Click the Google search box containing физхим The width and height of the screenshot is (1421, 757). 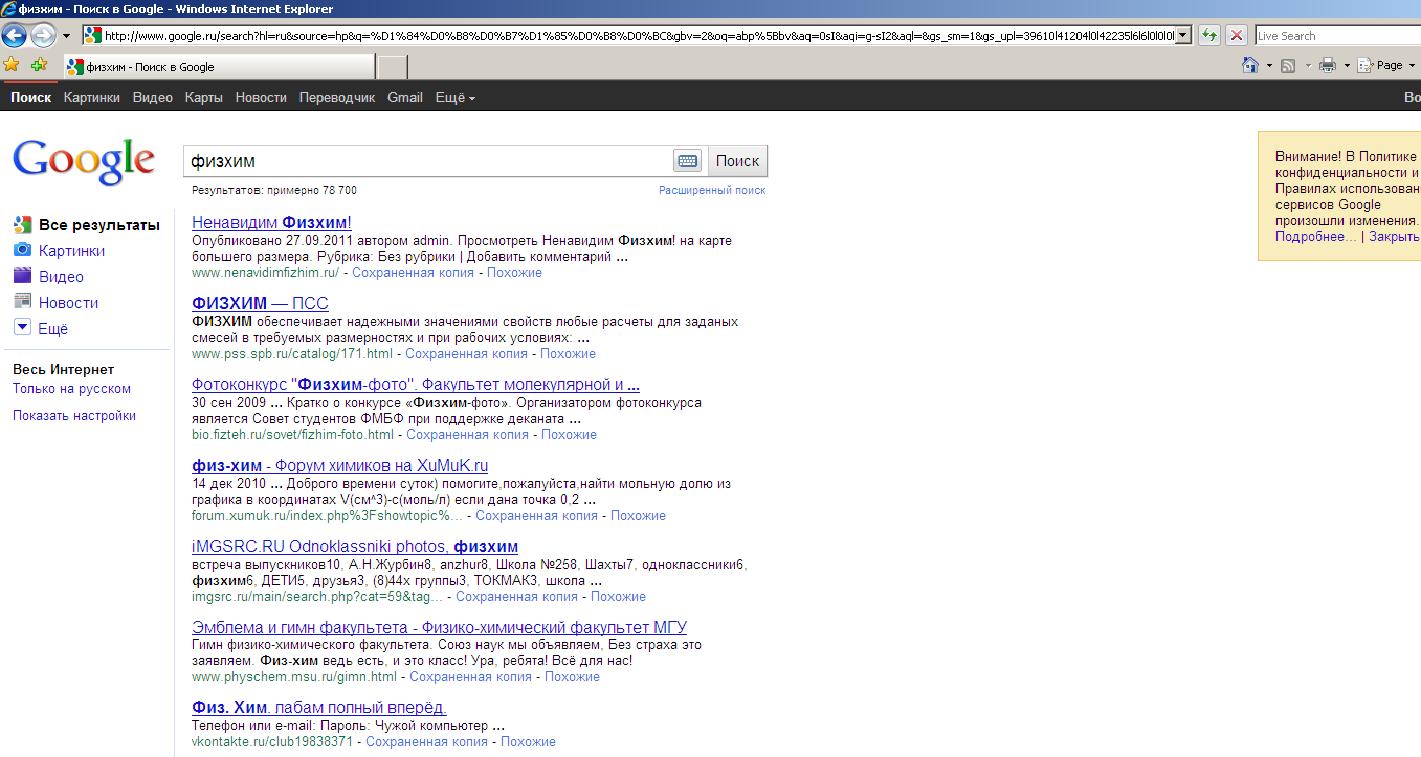[428, 160]
